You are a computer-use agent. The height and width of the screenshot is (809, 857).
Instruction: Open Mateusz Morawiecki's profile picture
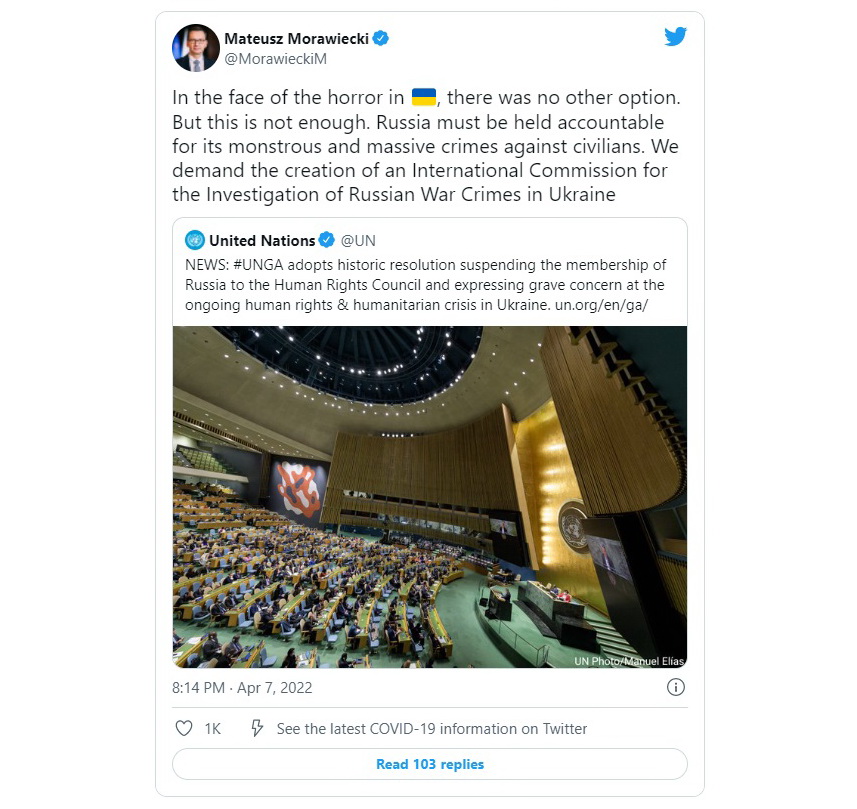tap(196, 48)
